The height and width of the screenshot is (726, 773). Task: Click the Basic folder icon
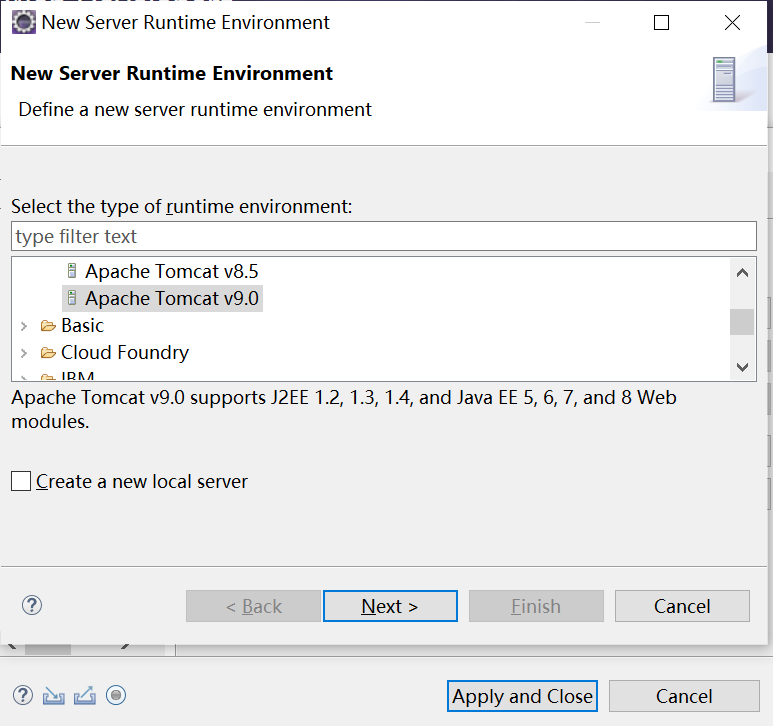point(48,326)
